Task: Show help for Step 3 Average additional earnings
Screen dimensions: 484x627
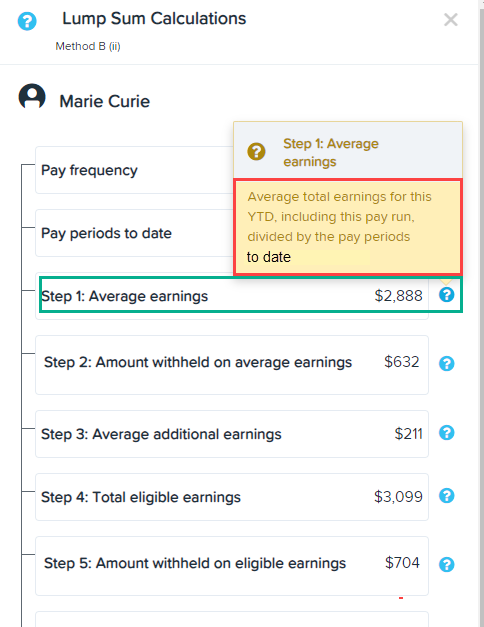Action: (446, 433)
